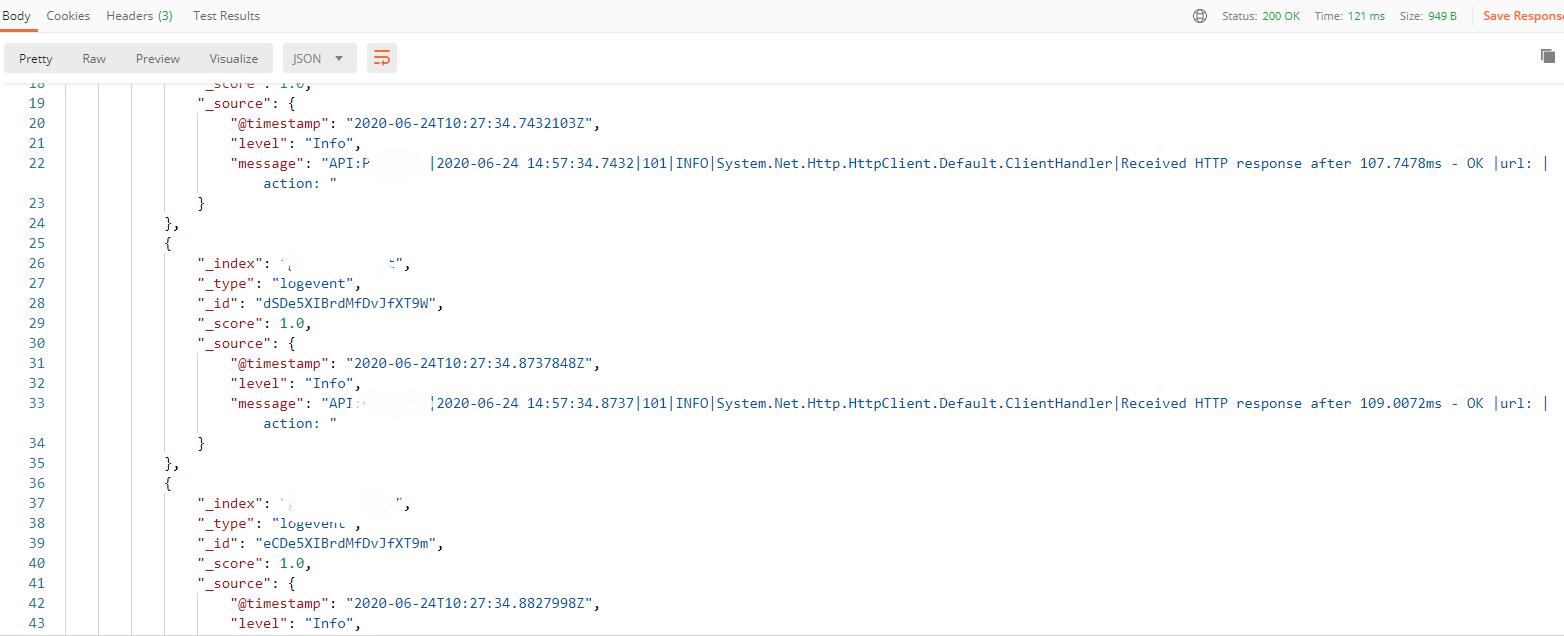Click the 200 OK status text
This screenshot has height=636, width=1564.
(1281, 16)
